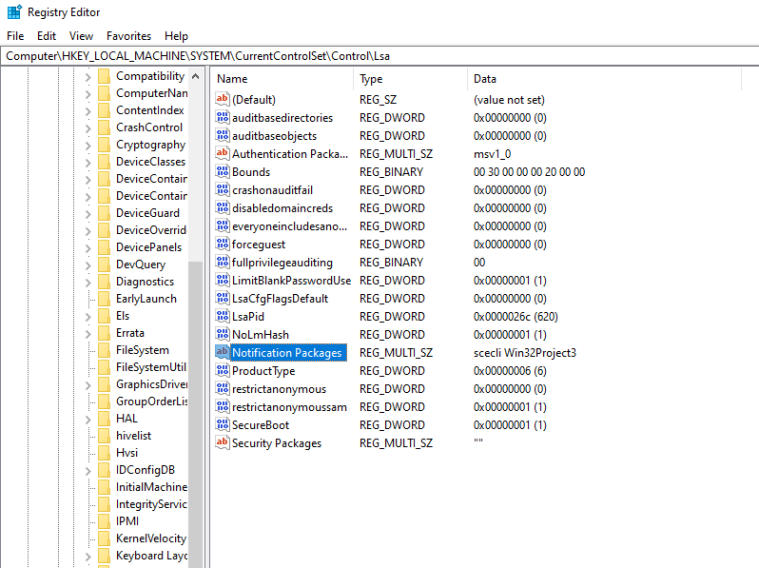Click the DeviceGuard folder icon
This screenshot has height=568, width=759.
pyautogui.click(x=103, y=213)
